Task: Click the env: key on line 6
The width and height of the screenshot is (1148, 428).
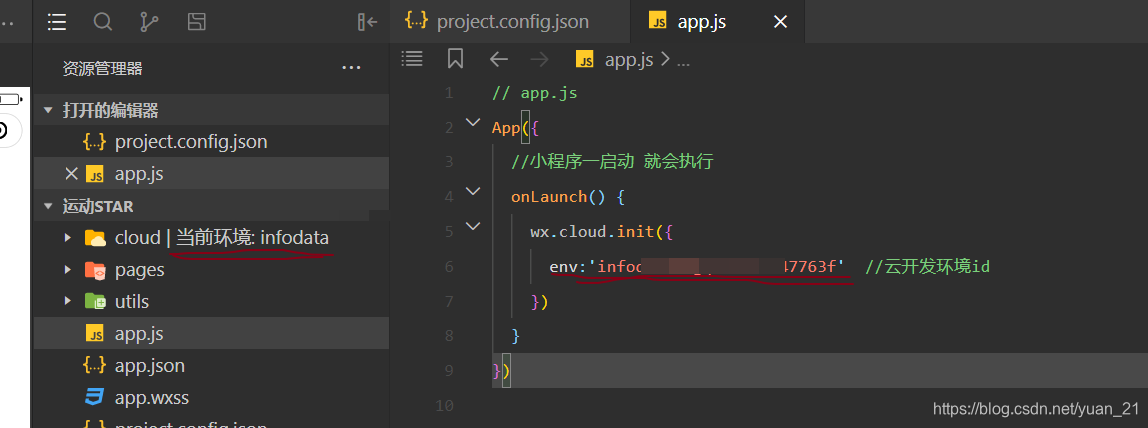Action: click(x=569, y=266)
